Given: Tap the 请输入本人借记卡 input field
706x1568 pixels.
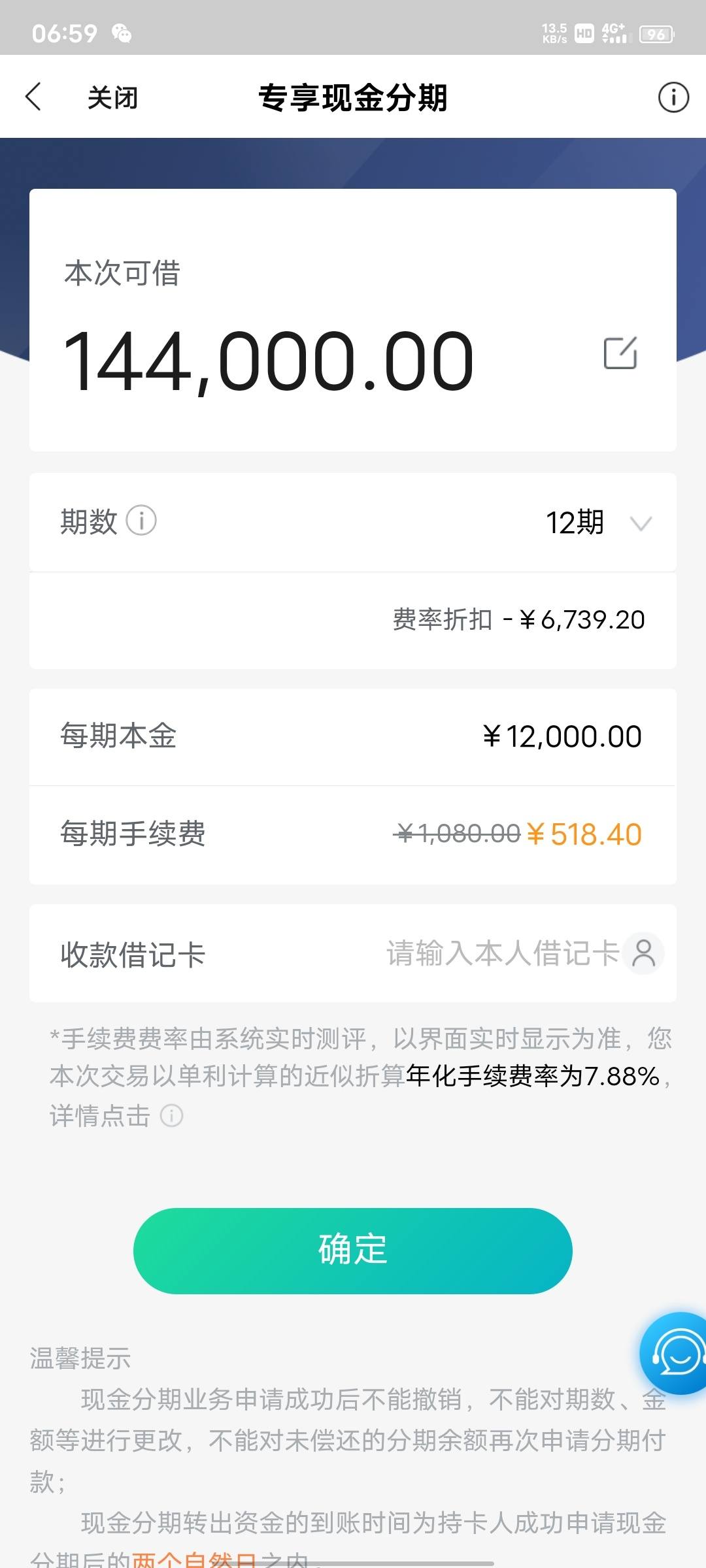Looking at the screenshot, I should click(x=503, y=953).
